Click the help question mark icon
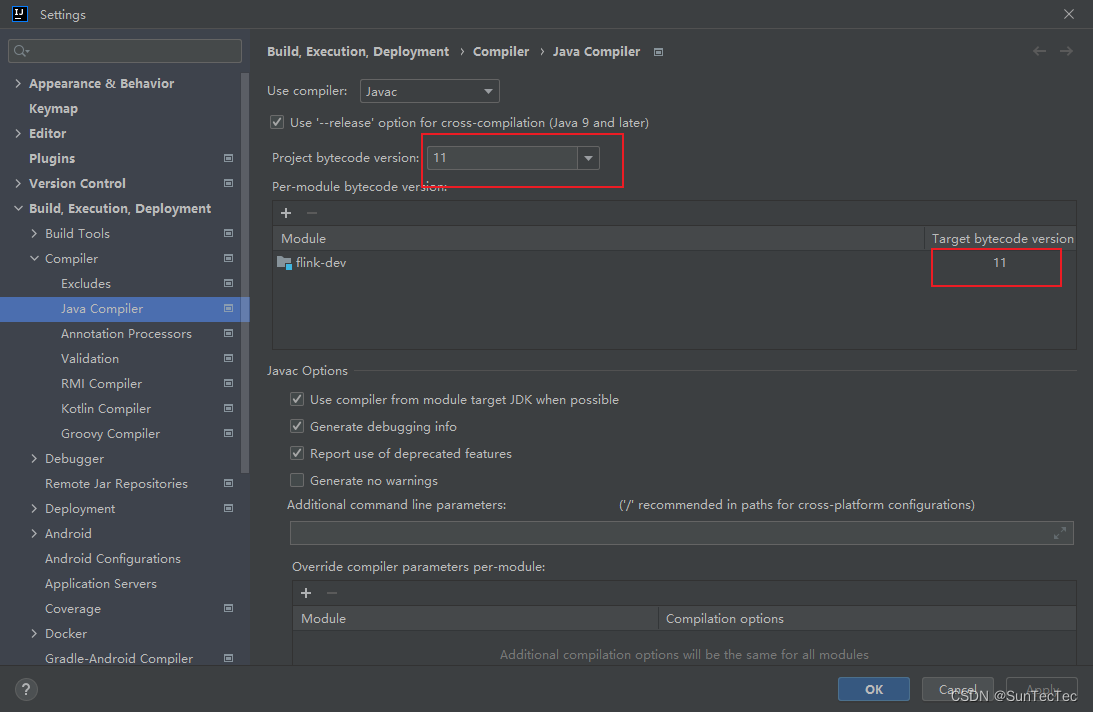This screenshot has height=712, width=1093. (26, 689)
